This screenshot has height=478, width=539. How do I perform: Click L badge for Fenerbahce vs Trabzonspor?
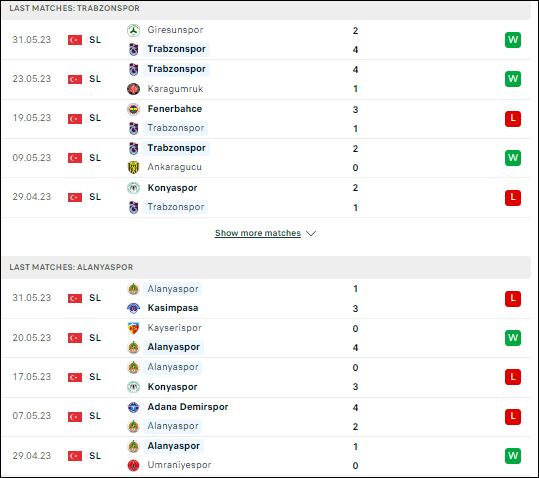[513, 119]
